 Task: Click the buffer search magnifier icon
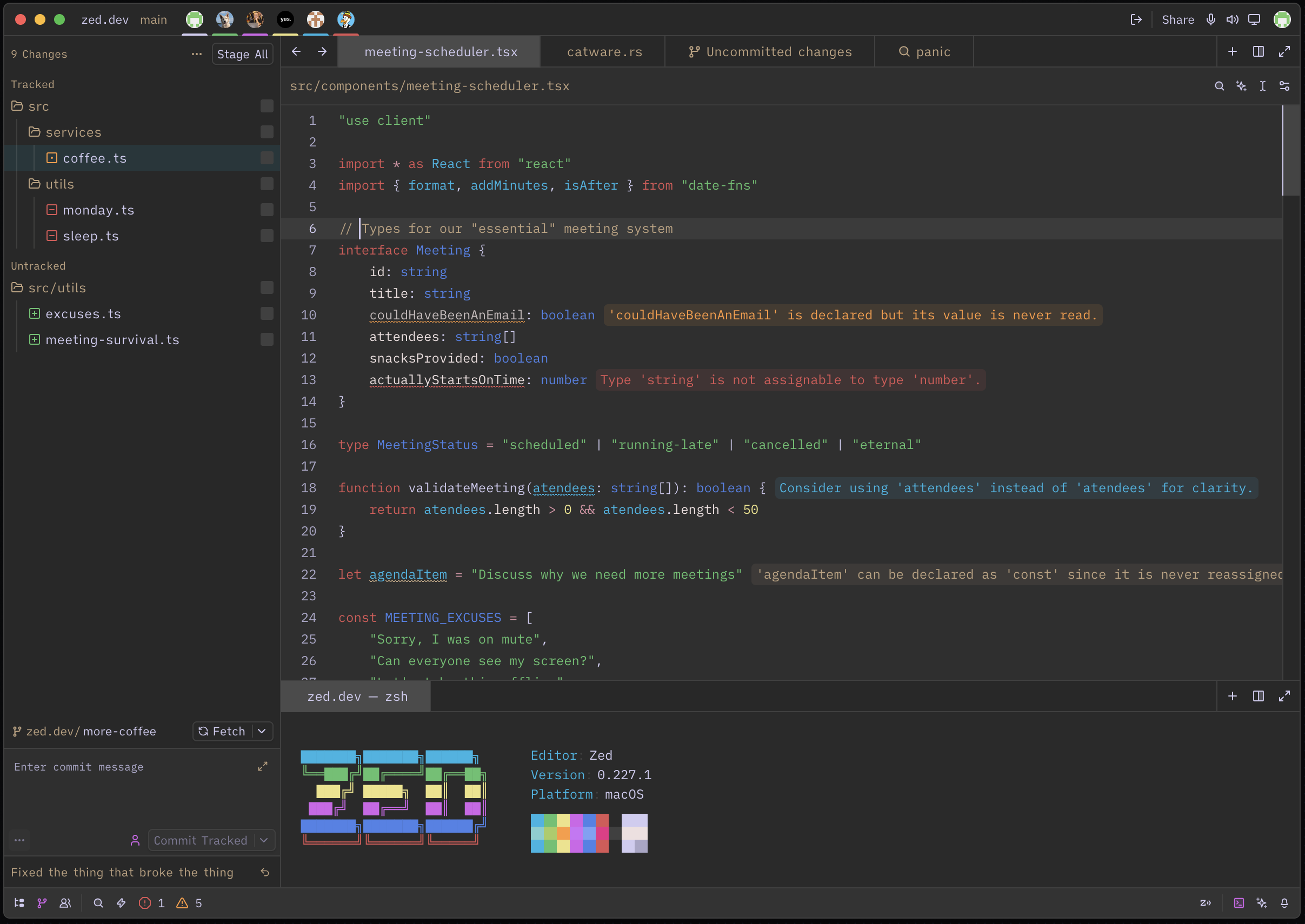pos(1219,86)
